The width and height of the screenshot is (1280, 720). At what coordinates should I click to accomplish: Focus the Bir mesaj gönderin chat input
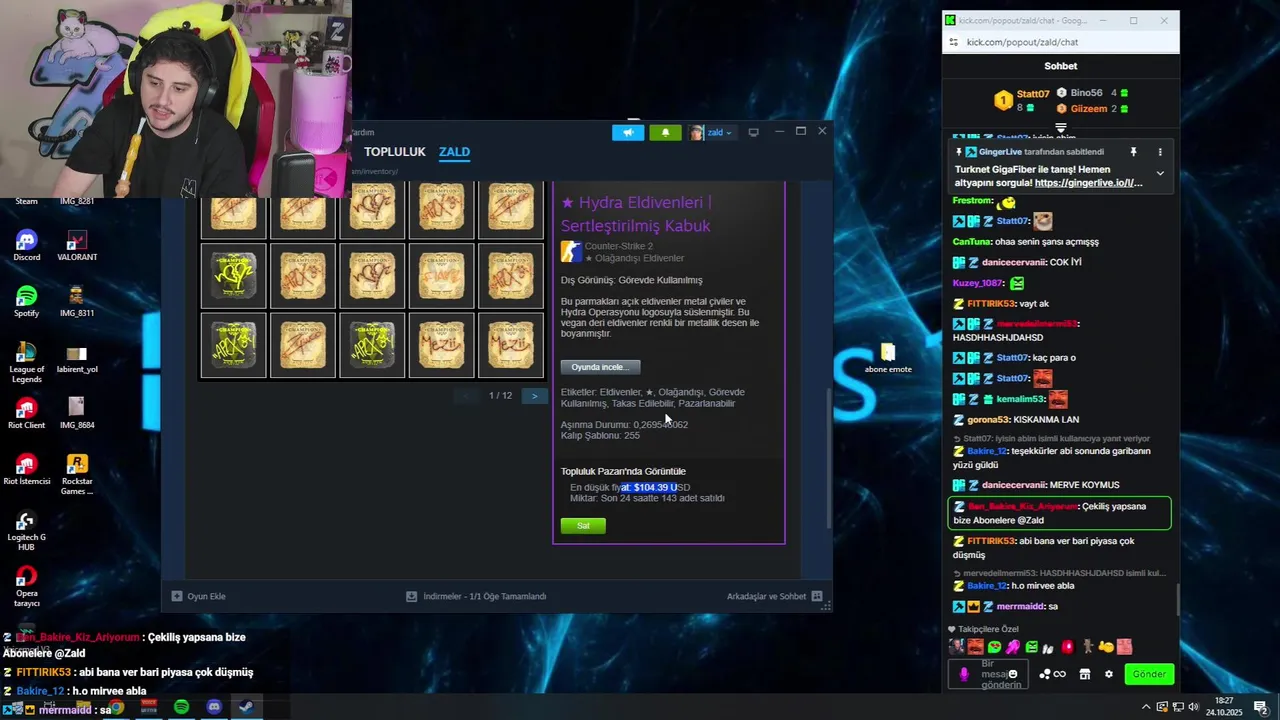click(x=989, y=674)
